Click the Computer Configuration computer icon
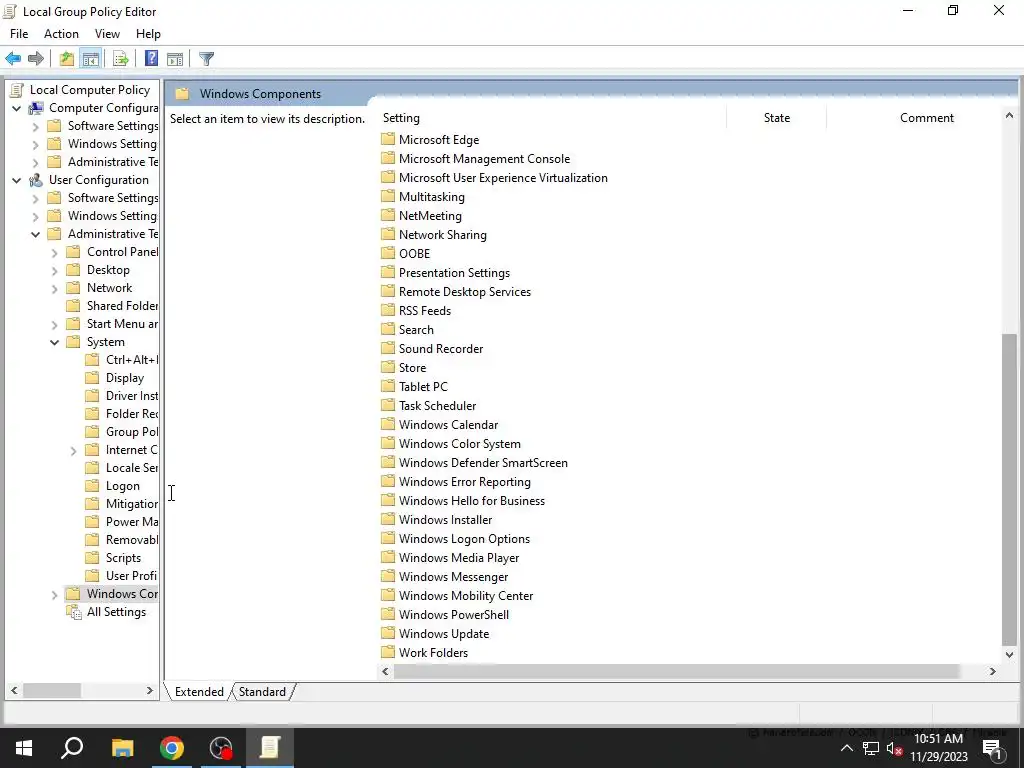This screenshot has width=1024, height=768. click(x=37, y=108)
